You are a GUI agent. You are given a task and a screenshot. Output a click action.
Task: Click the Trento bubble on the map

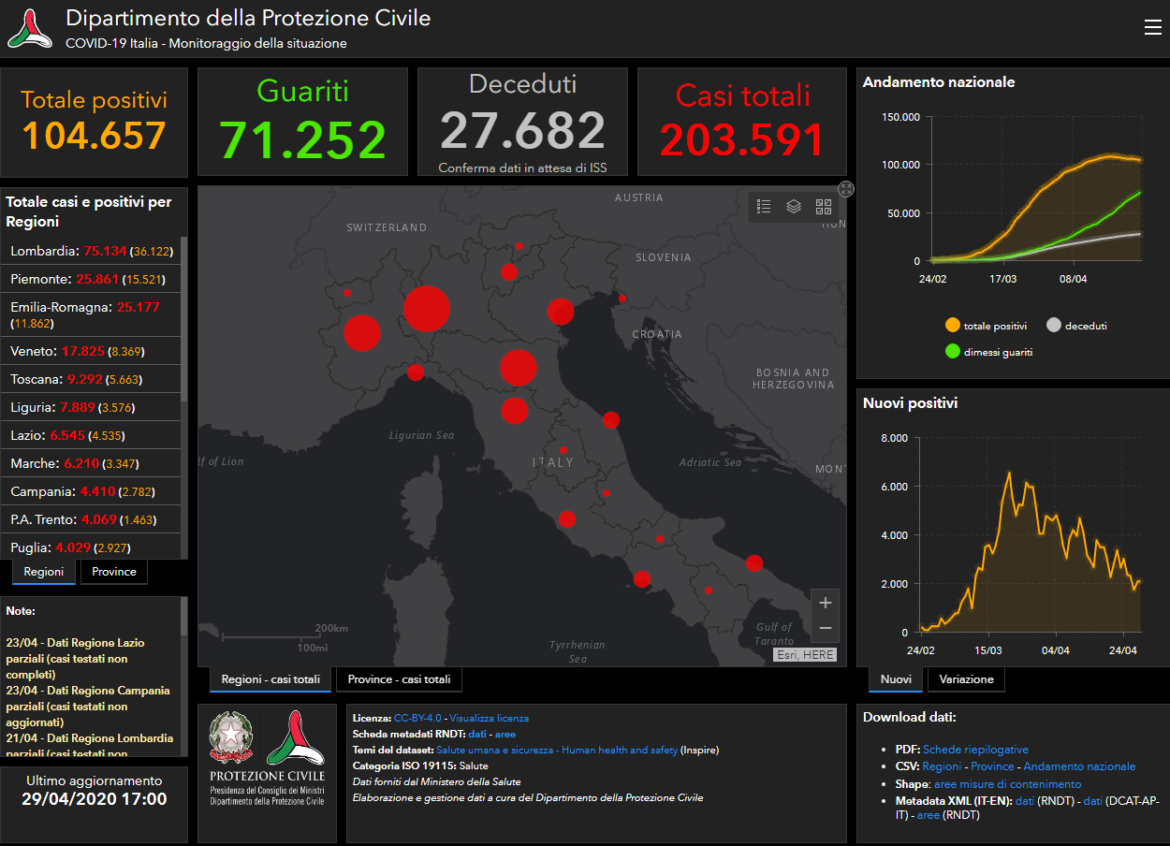(x=510, y=272)
